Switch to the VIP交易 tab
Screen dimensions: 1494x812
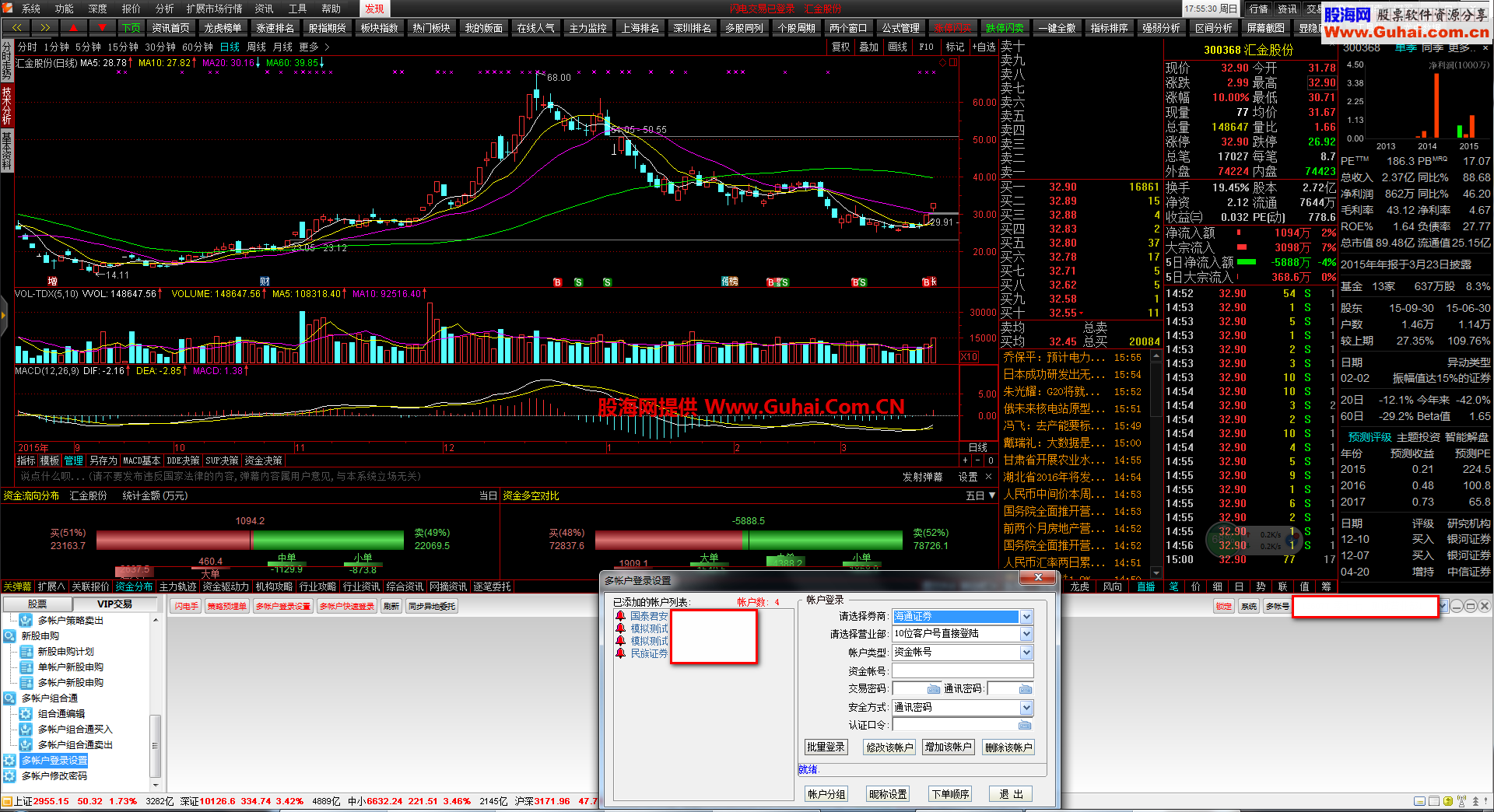pyautogui.click(x=114, y=604)
